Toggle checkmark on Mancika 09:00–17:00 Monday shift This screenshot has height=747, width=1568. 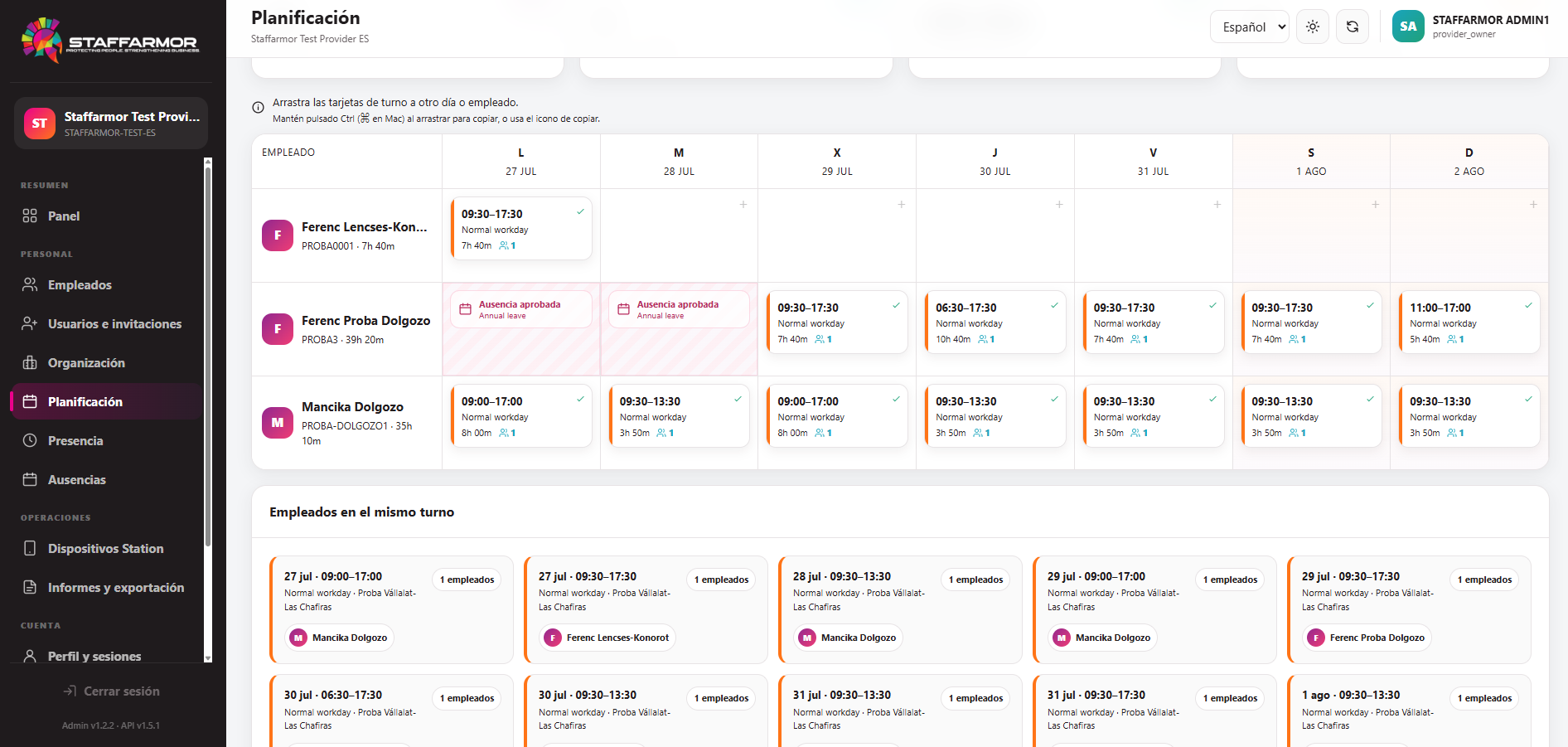(580, 400)
